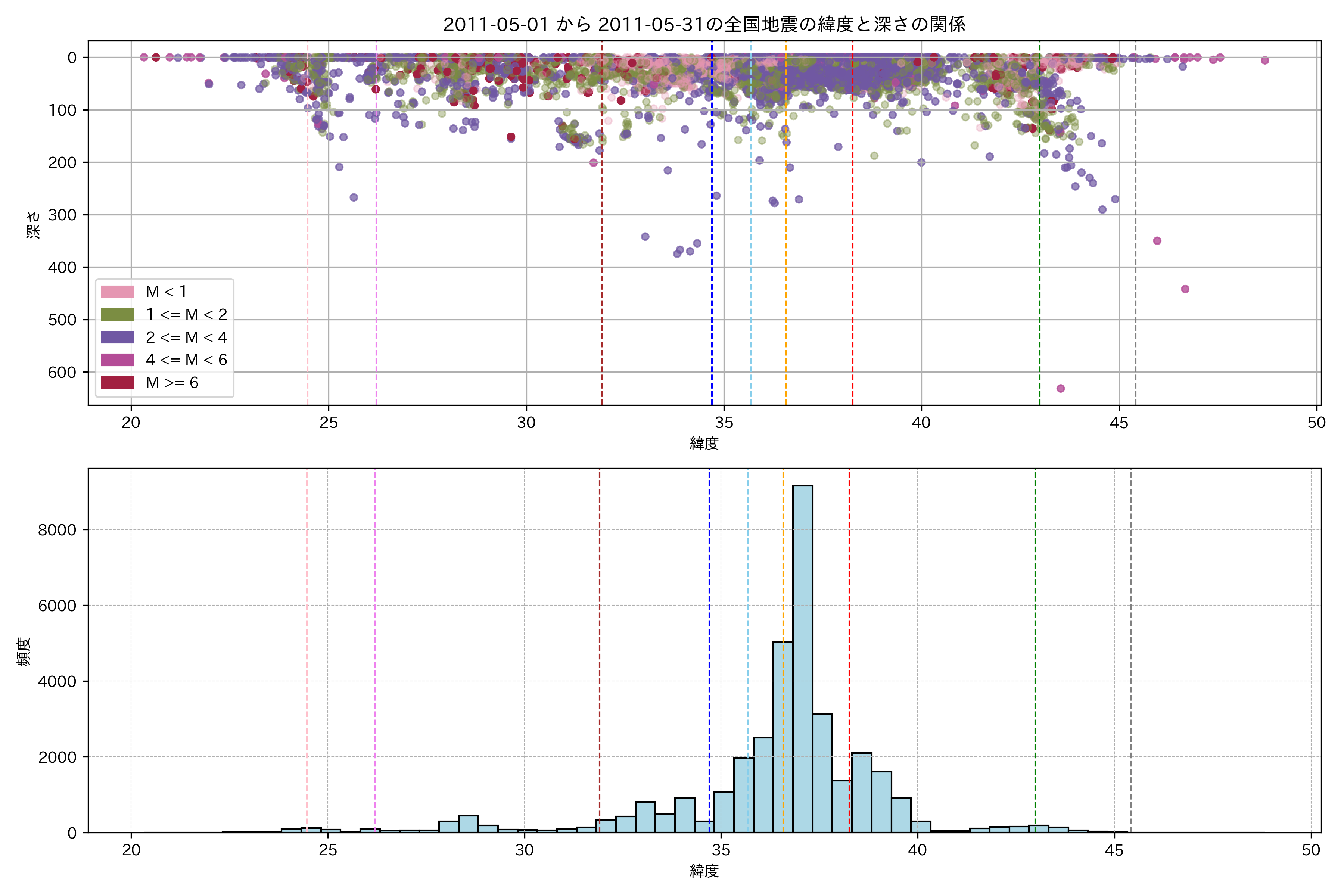Click the 緯度 label under the scatter plot
Viewport: 1344px width, 896px height.
(x=704, y=444)
